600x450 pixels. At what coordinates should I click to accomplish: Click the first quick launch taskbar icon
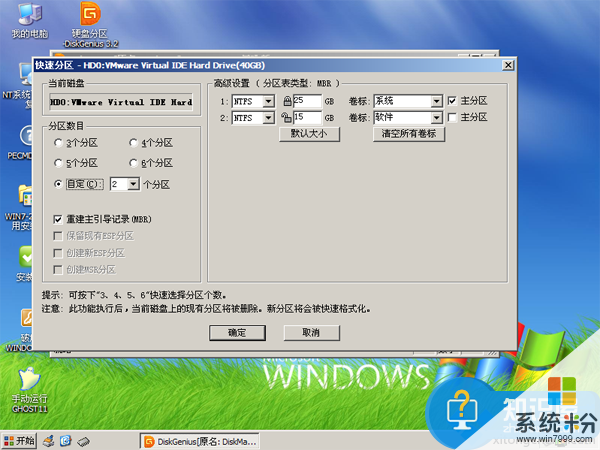coord(48,441)
